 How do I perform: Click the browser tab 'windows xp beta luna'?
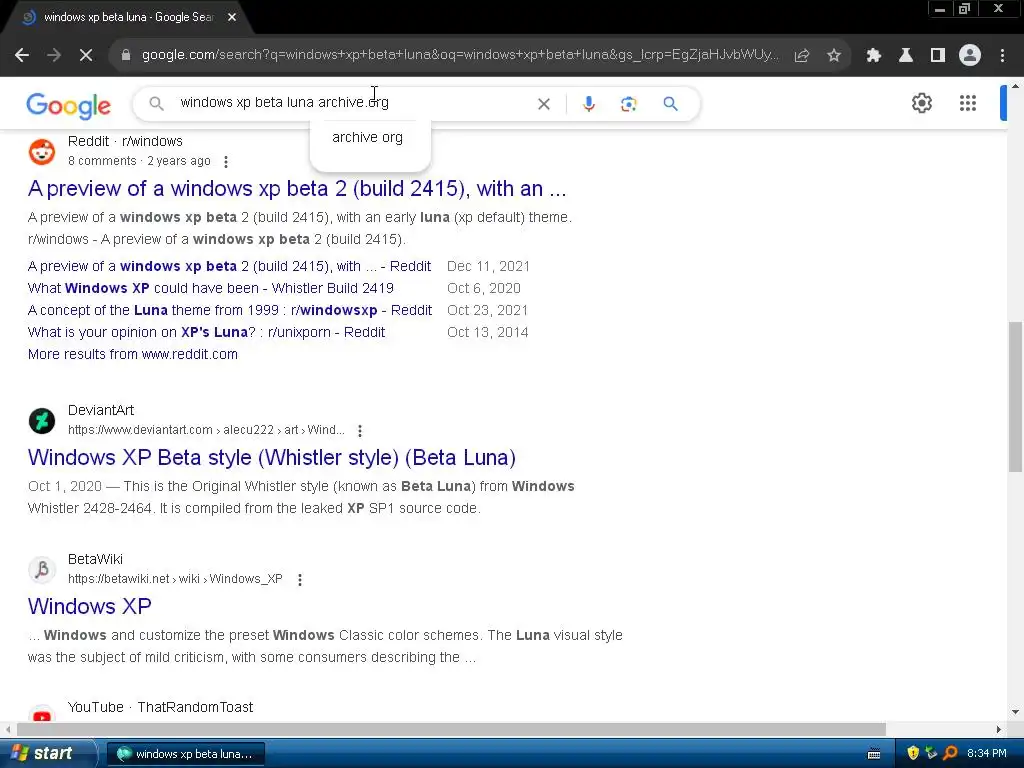[128, 17]
